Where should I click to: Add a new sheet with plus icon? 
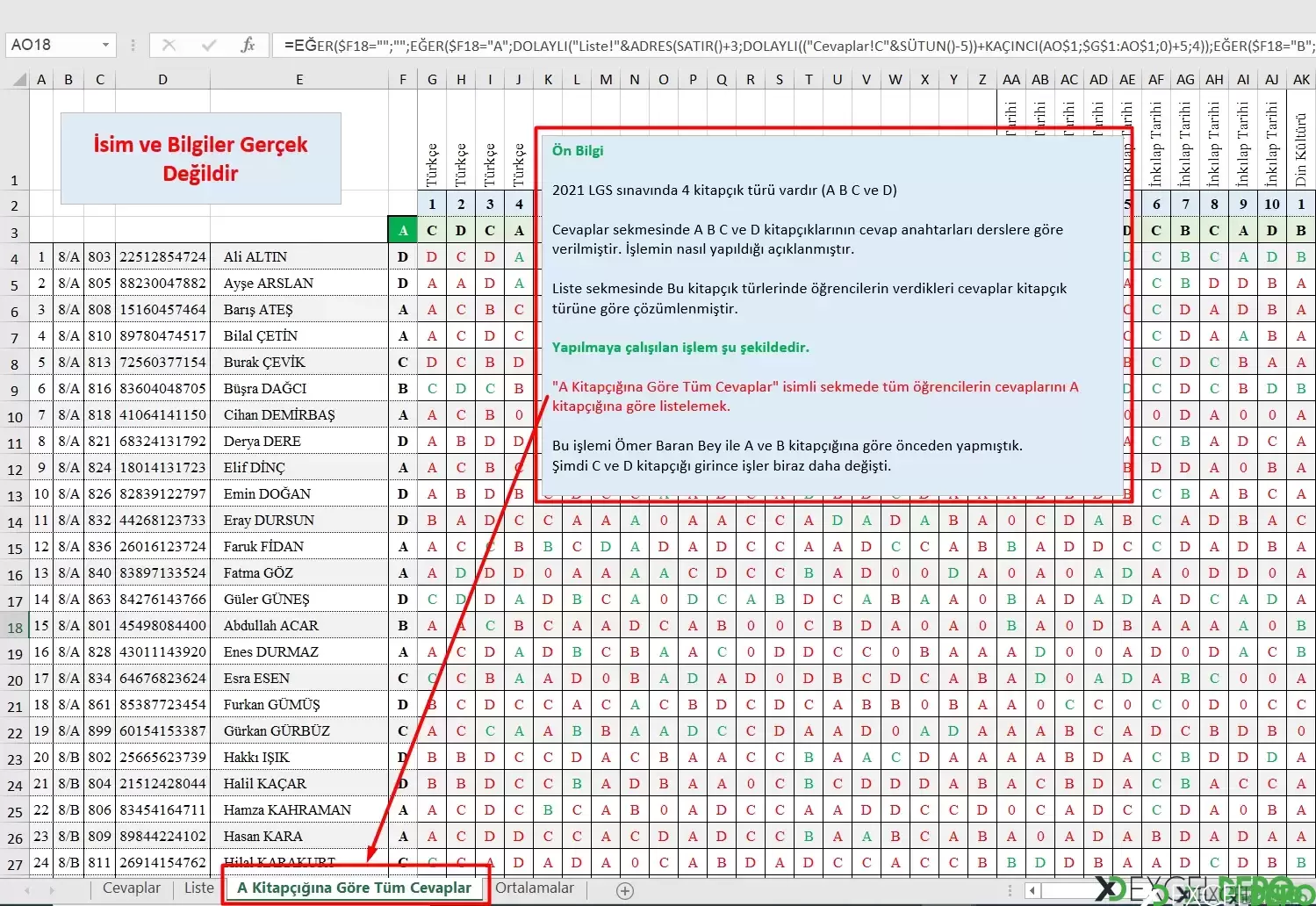point(625,891)
